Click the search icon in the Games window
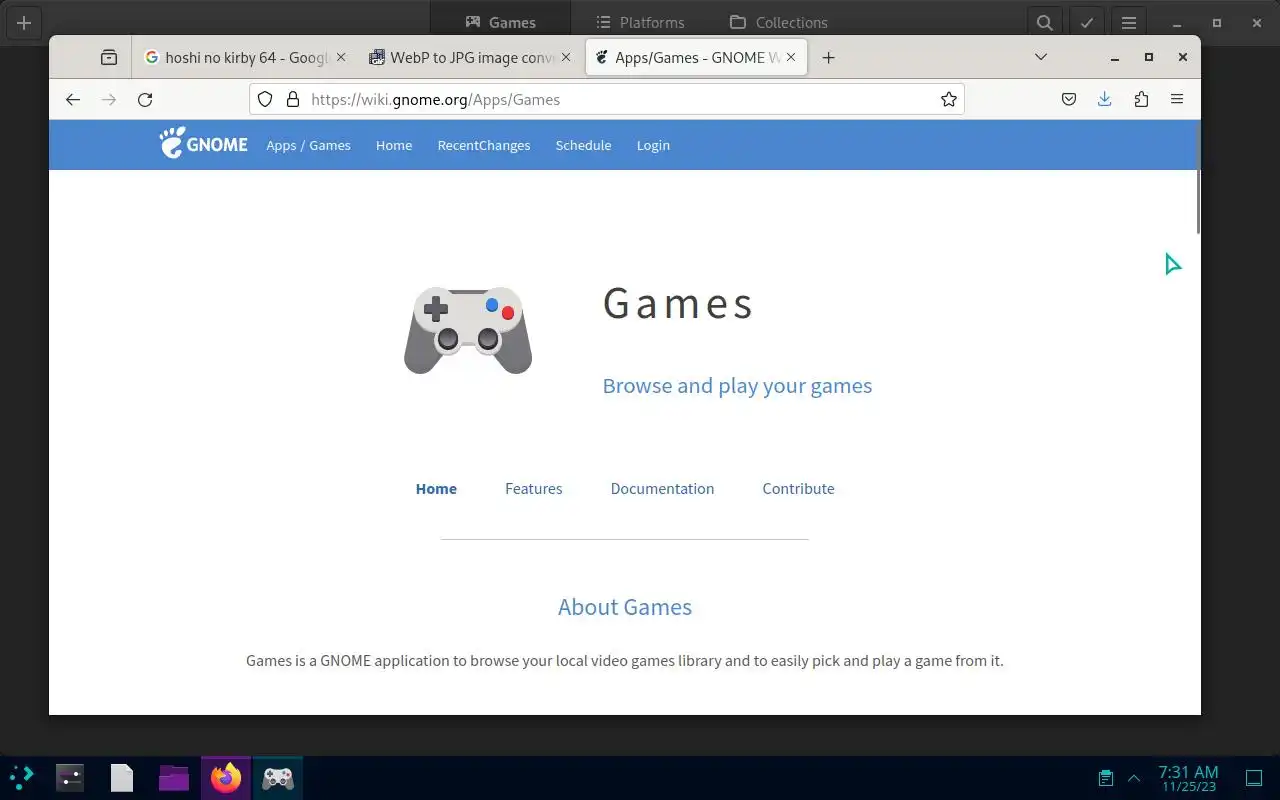1280x800 pixels. 1044,22
